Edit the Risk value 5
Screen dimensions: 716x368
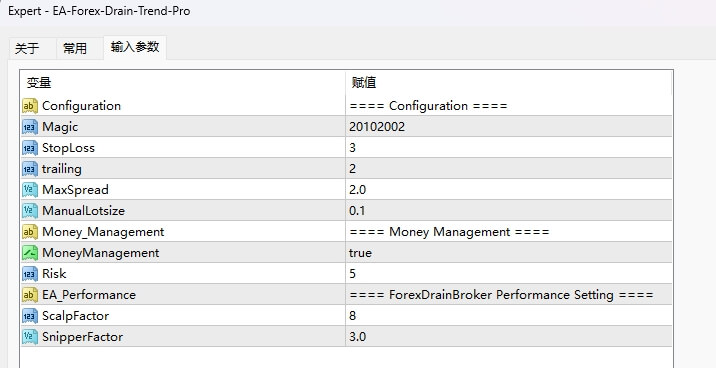pyautogui.click(x=509, y=274)
